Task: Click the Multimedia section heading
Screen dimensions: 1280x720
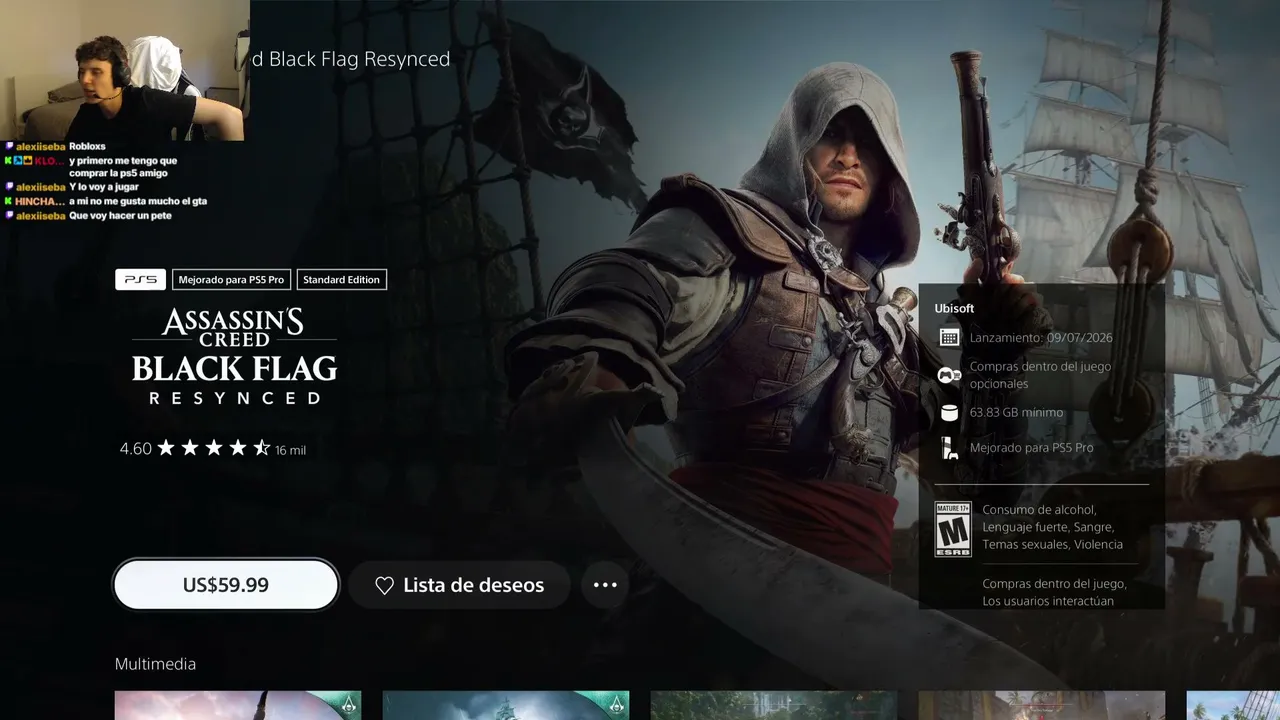Action: pyautogui.click(x=155, y=664)
